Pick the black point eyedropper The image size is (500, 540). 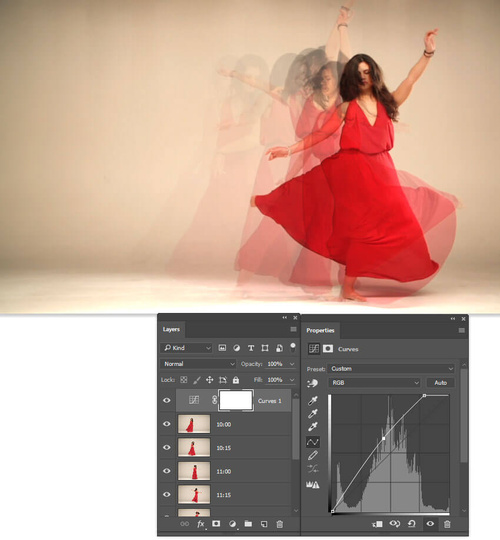point(312,401)
